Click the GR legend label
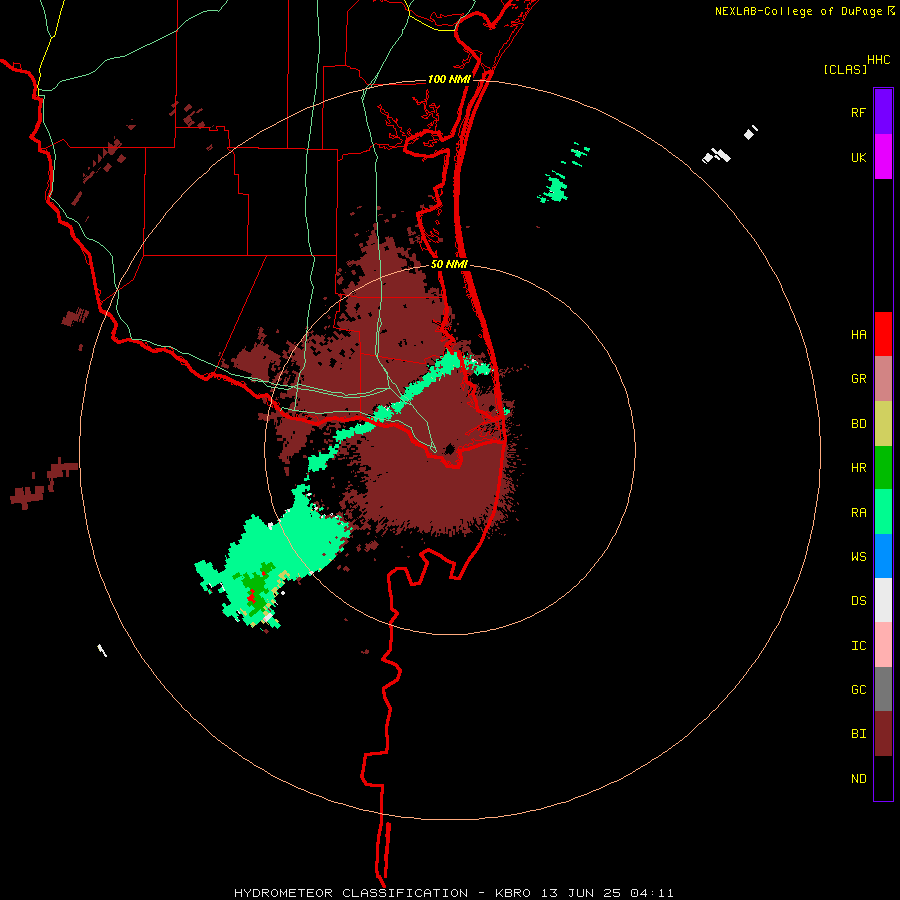Screen dimensions: 900x900 click(x=858, y=379)
